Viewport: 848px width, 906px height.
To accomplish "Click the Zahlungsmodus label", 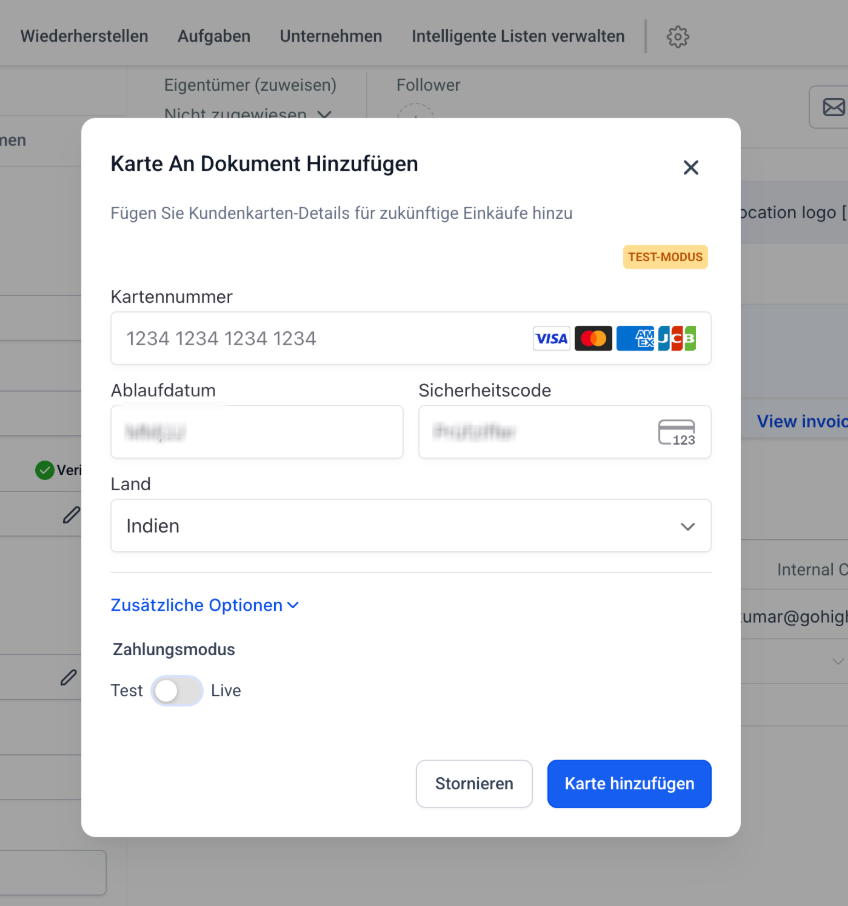I will coord(174,649).
